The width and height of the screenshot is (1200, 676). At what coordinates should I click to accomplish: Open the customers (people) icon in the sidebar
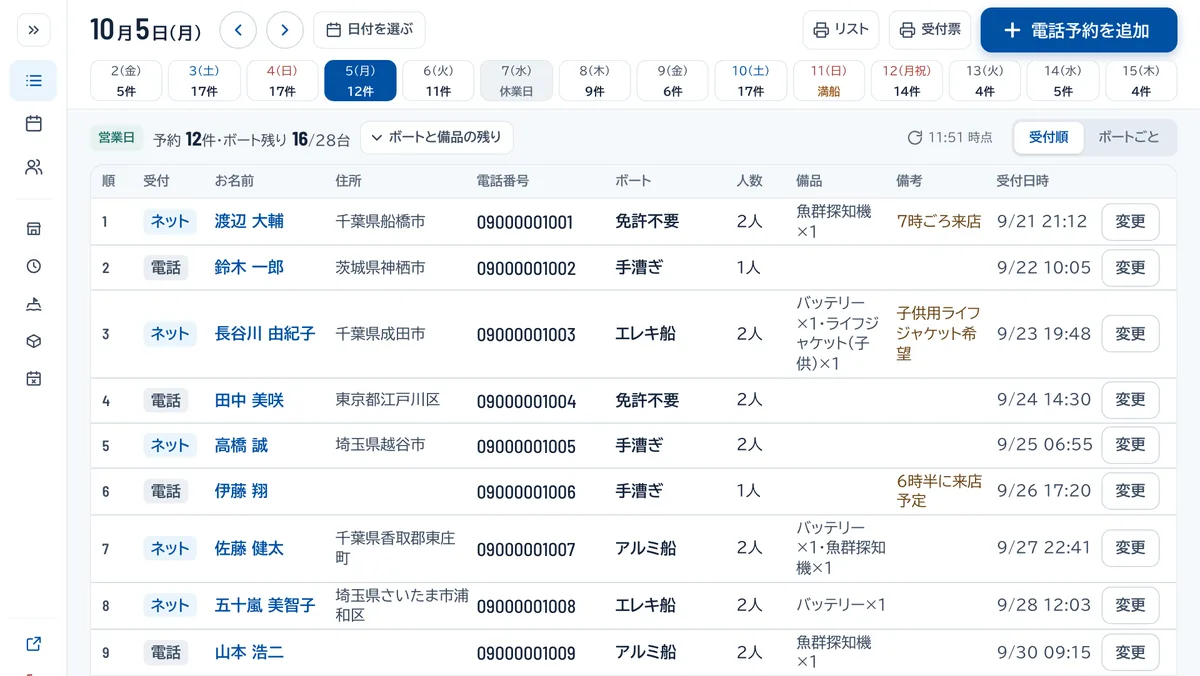tap(33, 167)
